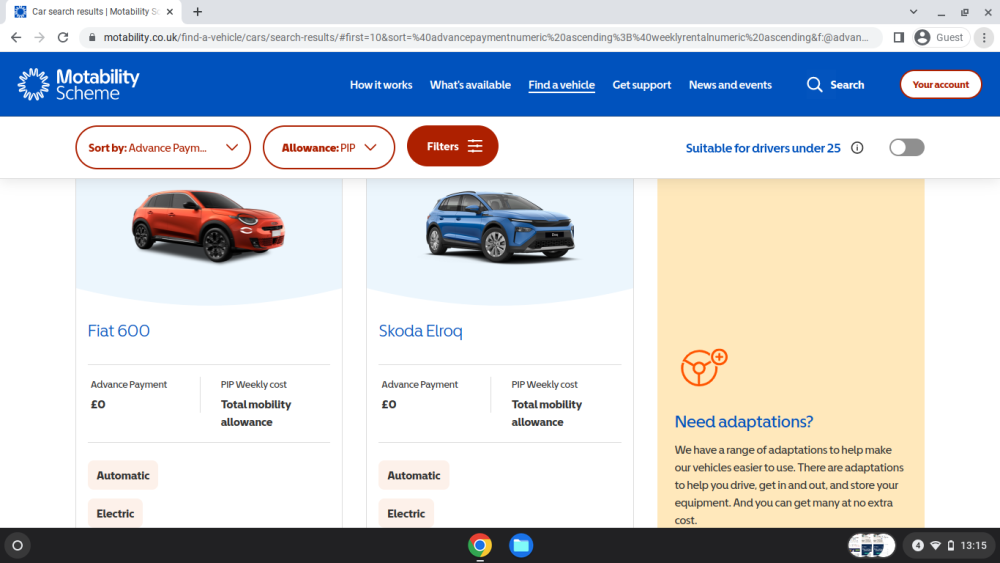Click Skoda Elroq Advance Payment £0 value
1000x563 pixels.
pyautogui.click(x=389, y=404)
